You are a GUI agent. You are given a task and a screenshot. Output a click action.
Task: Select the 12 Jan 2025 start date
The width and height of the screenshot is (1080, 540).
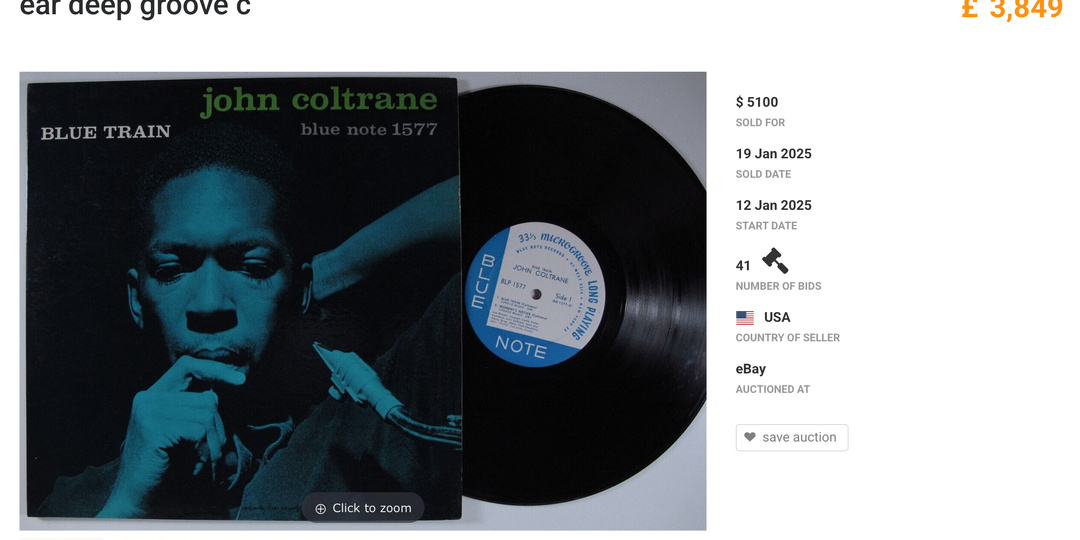click(773, 205)
